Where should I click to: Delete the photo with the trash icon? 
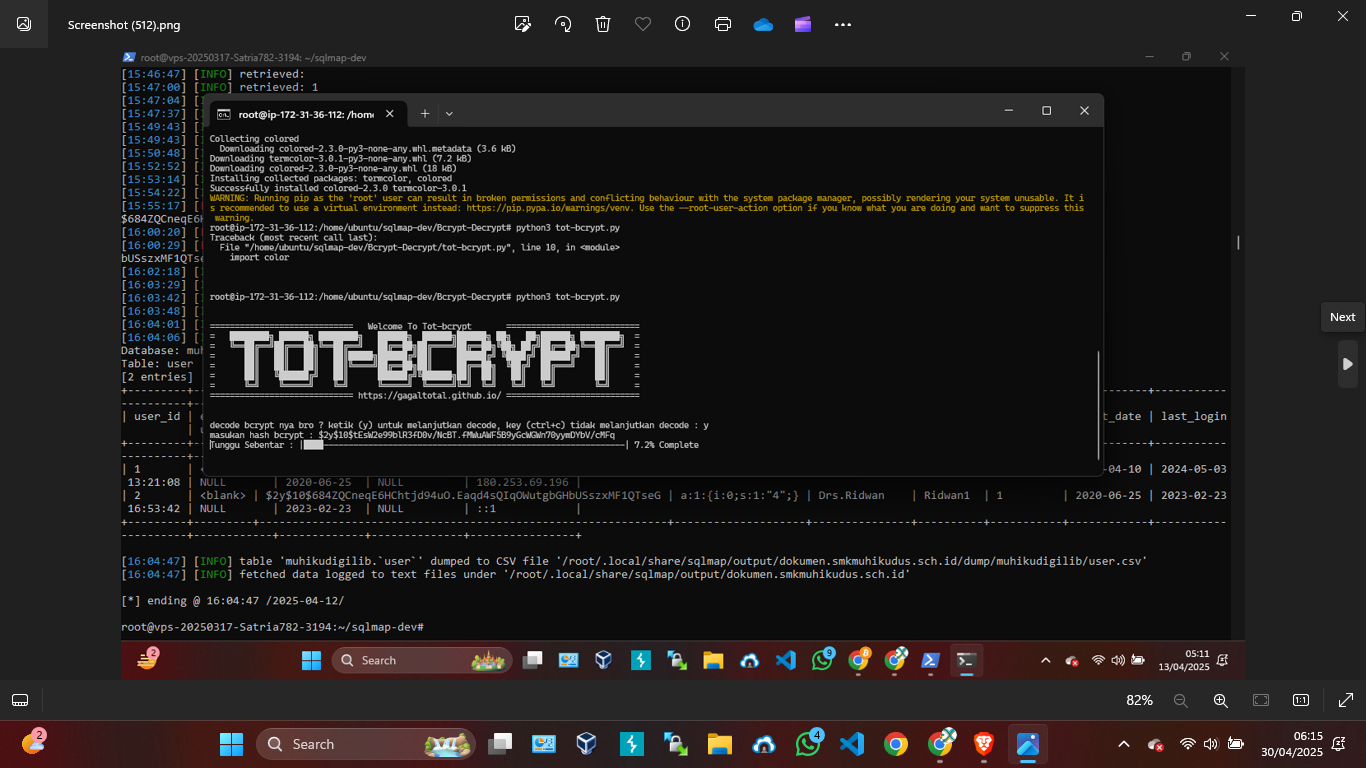click(x=603, y=24)
